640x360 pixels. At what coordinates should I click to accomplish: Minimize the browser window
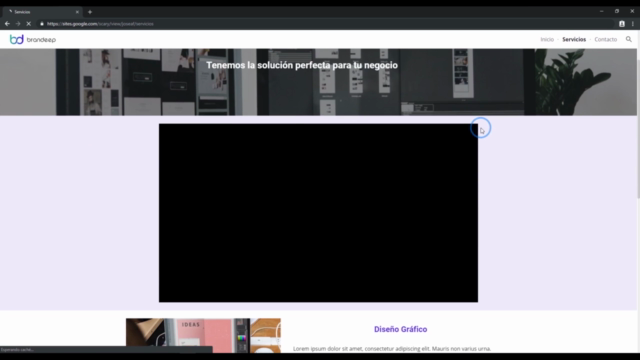(x=602, y=11)
